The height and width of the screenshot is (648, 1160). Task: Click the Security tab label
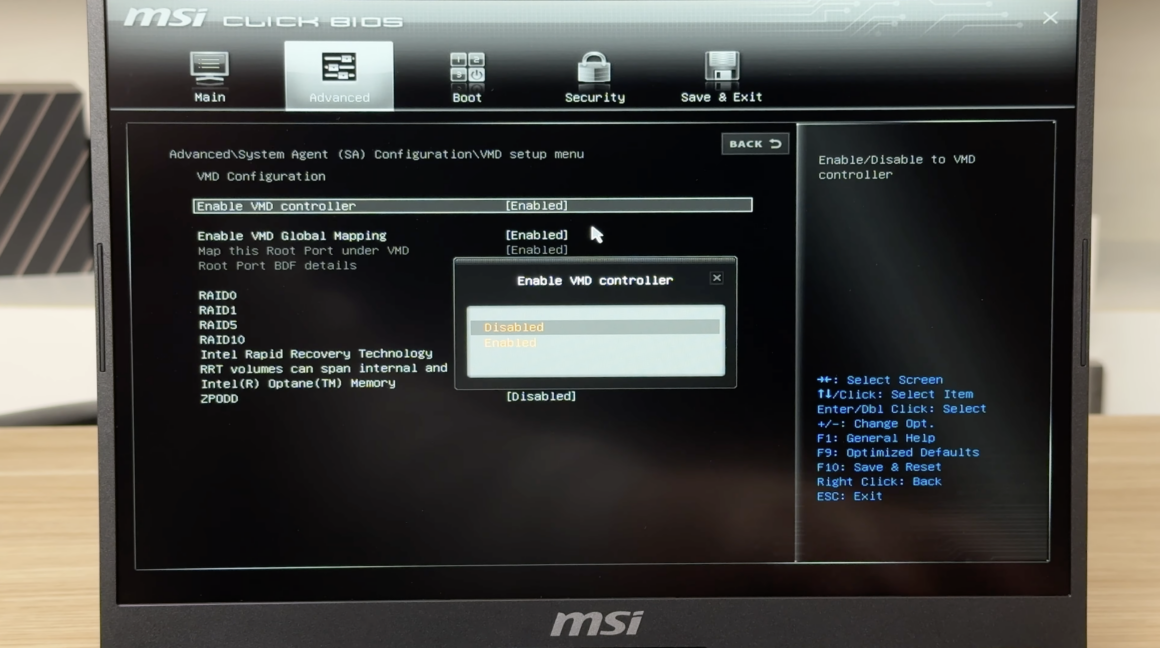tap(595, 98)
